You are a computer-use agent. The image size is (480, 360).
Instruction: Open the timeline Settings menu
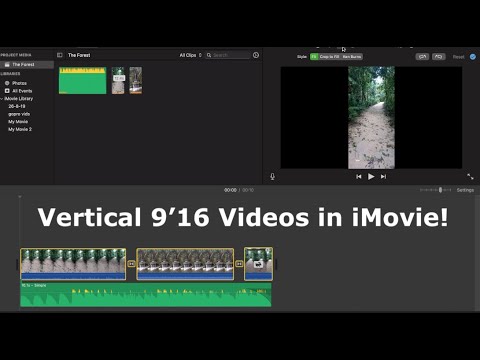click(x=465, y=190)
